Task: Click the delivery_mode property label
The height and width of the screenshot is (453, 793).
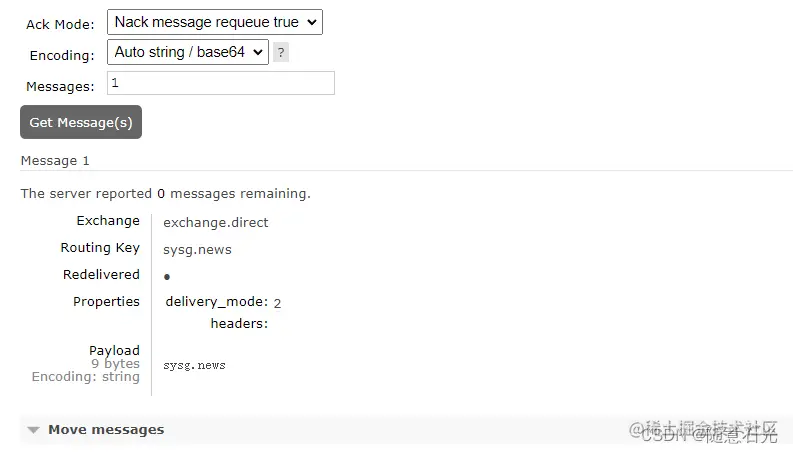Action: pyautogui.click(x=216, y=302)
